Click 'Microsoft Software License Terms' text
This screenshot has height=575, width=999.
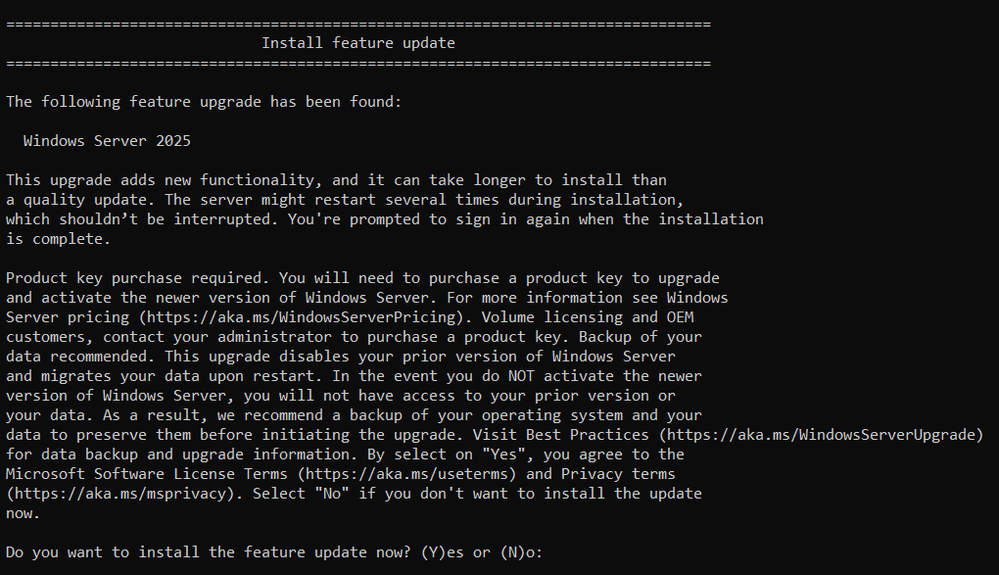148,473
